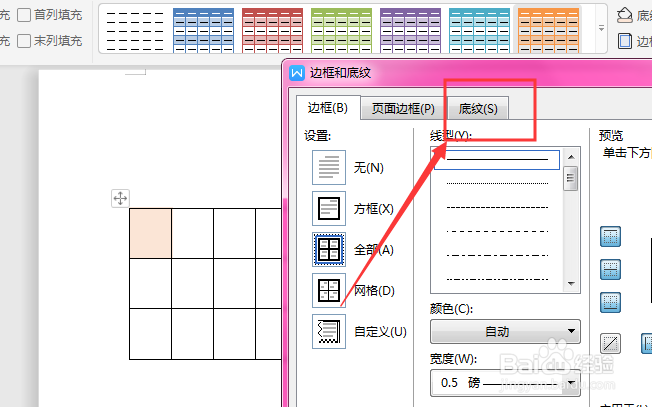Toggle bottom border in preview
Viewport: 652px width, 407px height.
point(610,302)
